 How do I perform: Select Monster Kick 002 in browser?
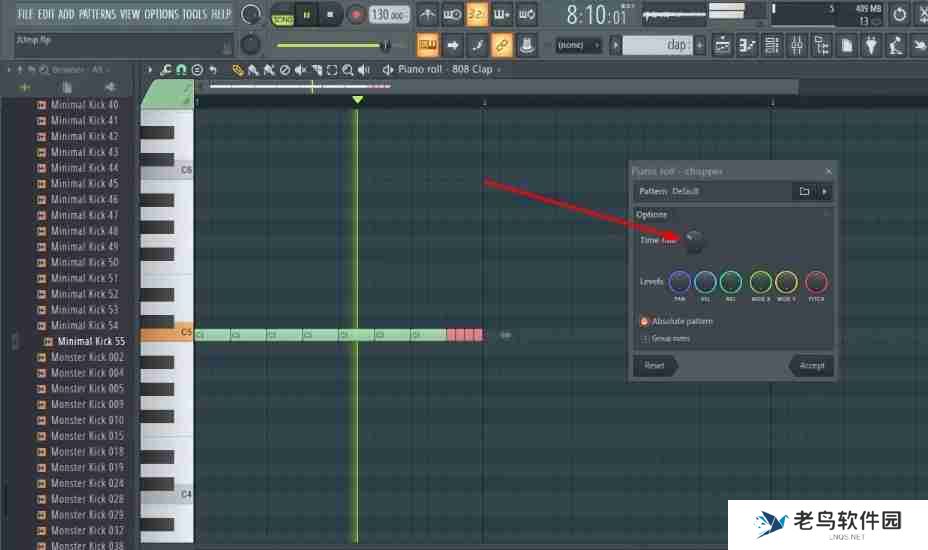point(87,357)
